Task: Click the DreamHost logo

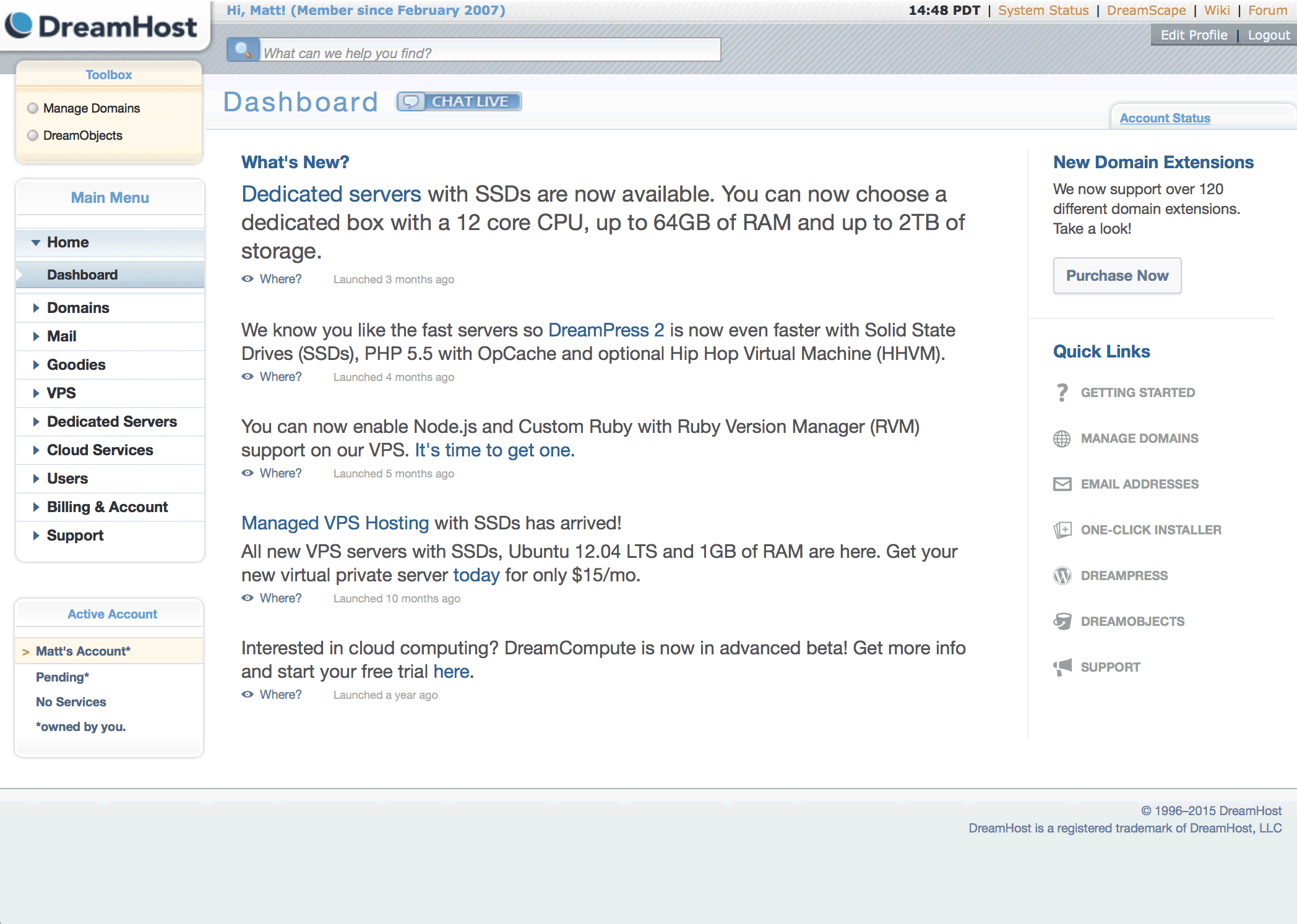Action: pos(101,26)
